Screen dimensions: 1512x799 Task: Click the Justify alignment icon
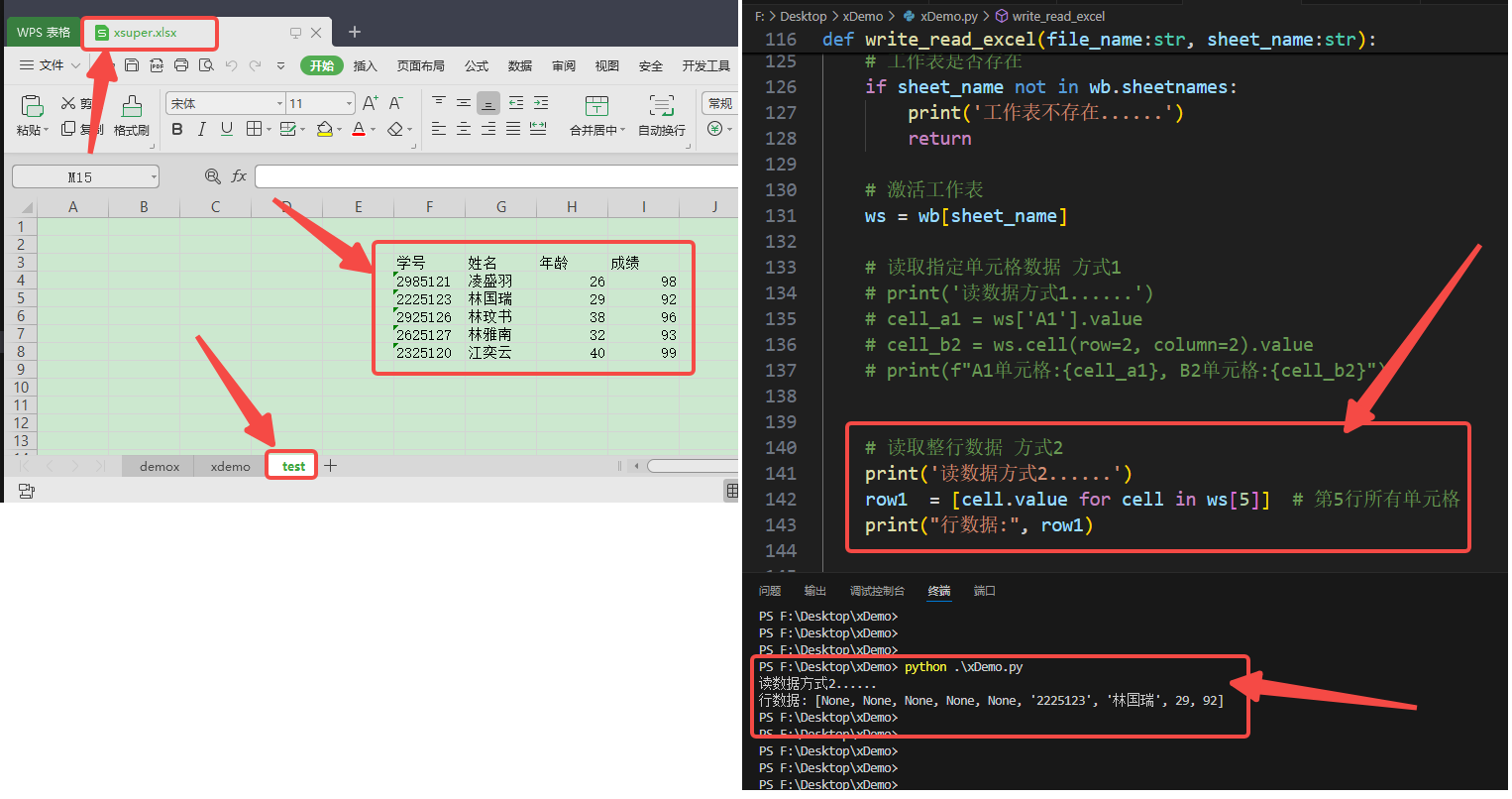pos(513,129)
